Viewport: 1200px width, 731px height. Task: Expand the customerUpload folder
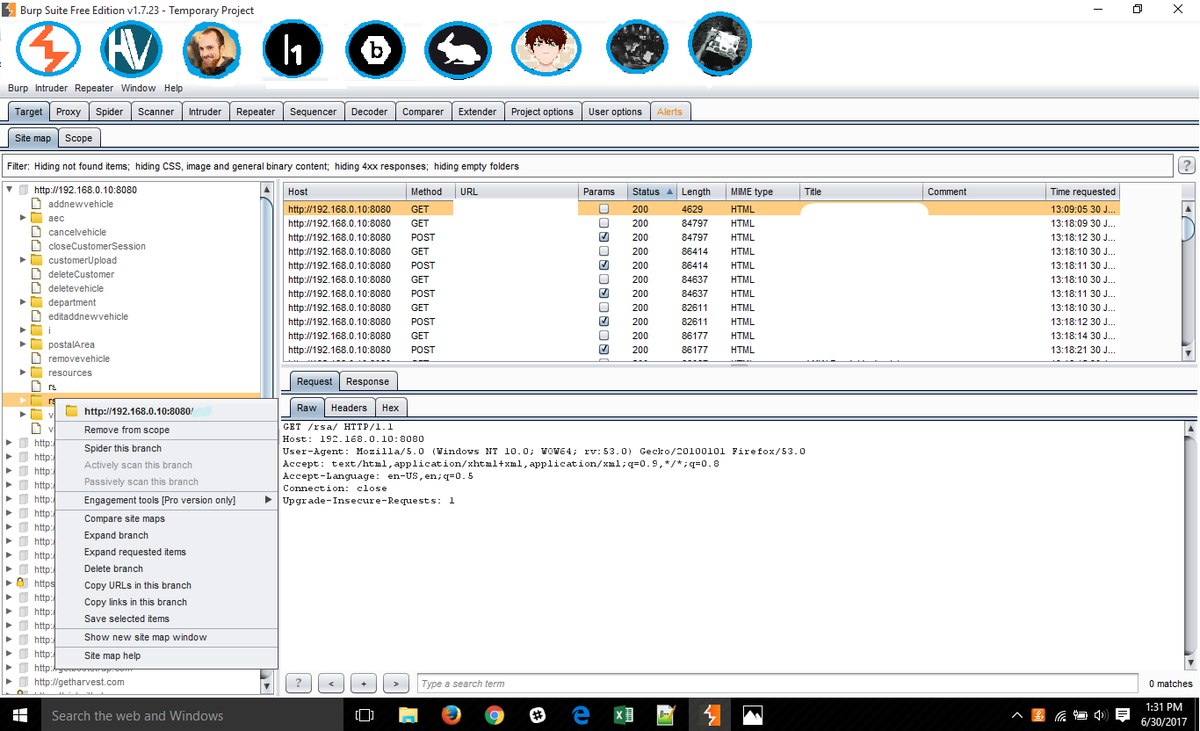tap(23, 260)
